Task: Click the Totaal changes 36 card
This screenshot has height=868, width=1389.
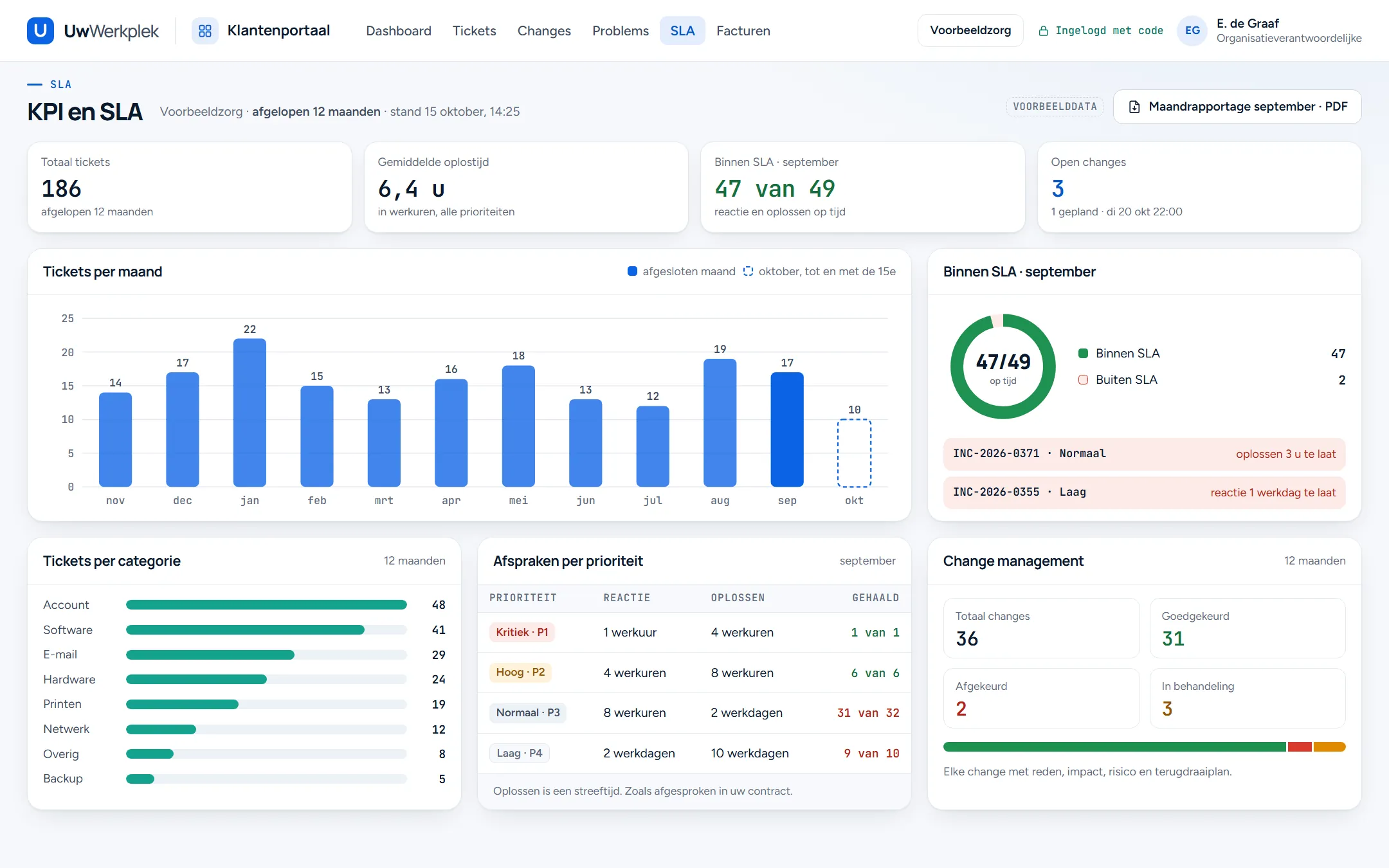Action: pos(1041,628)
